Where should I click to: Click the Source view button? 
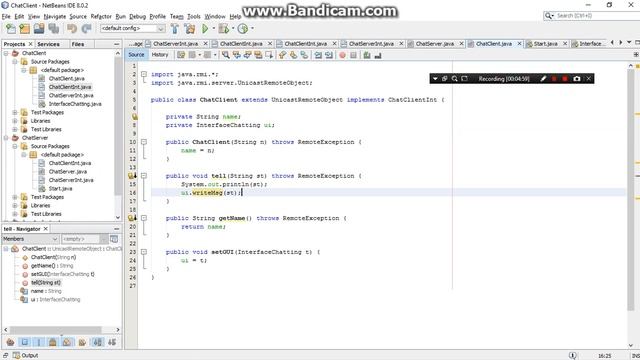[136, 55]
